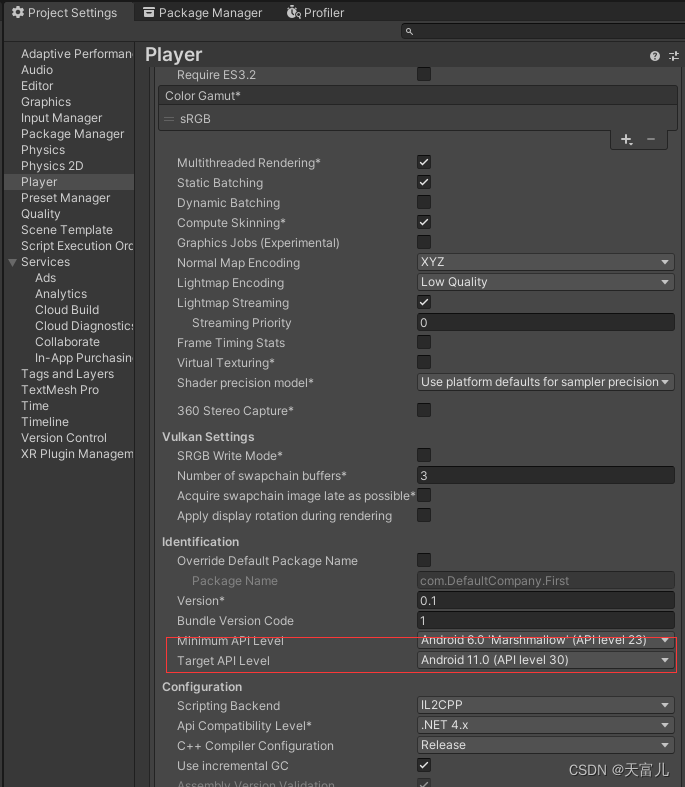Collapse the Services tree group
Viewport: 685px width, 787px height.
click(x=13, y=262)
